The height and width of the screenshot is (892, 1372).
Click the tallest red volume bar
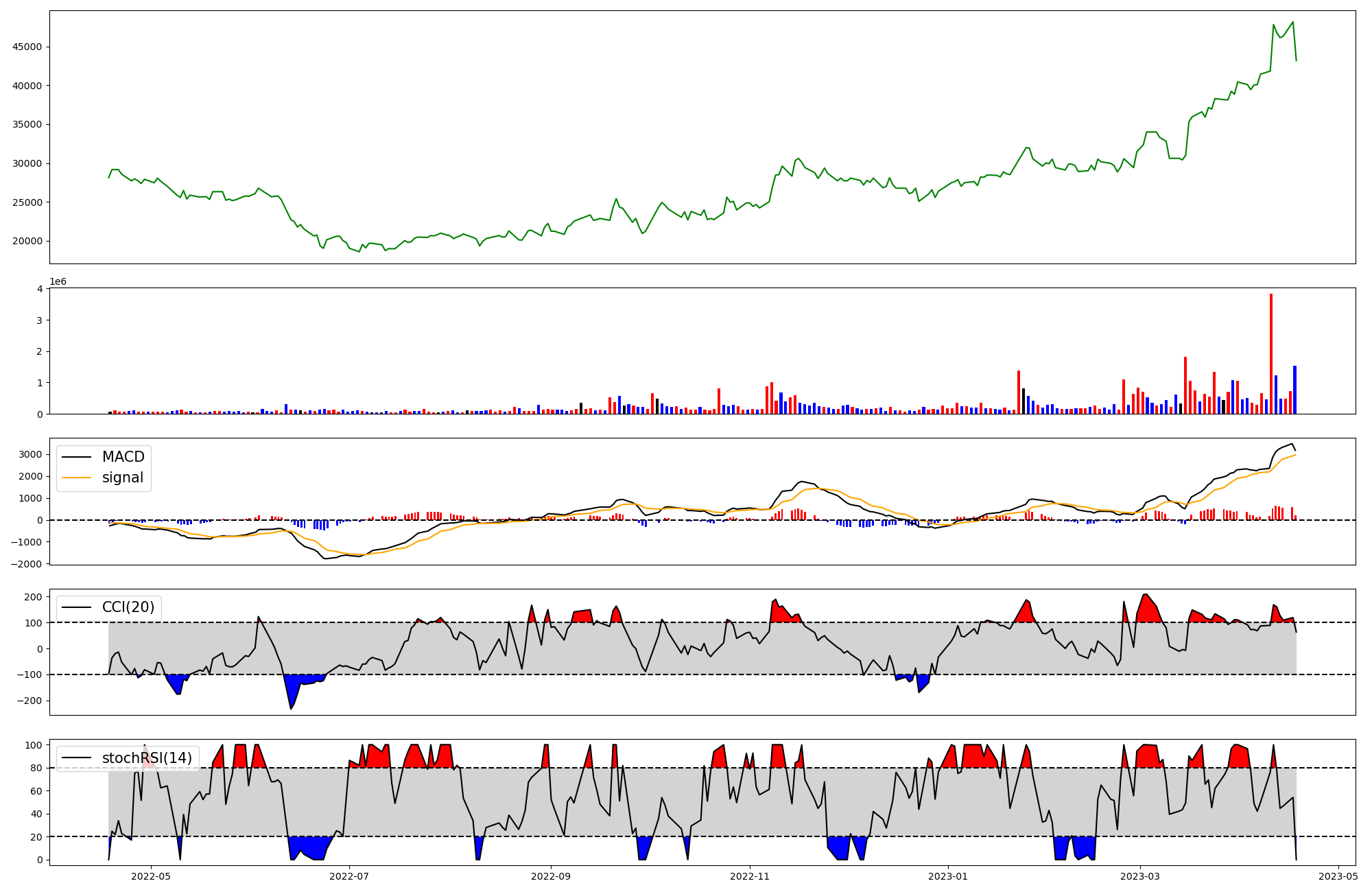click(1271, 353)
